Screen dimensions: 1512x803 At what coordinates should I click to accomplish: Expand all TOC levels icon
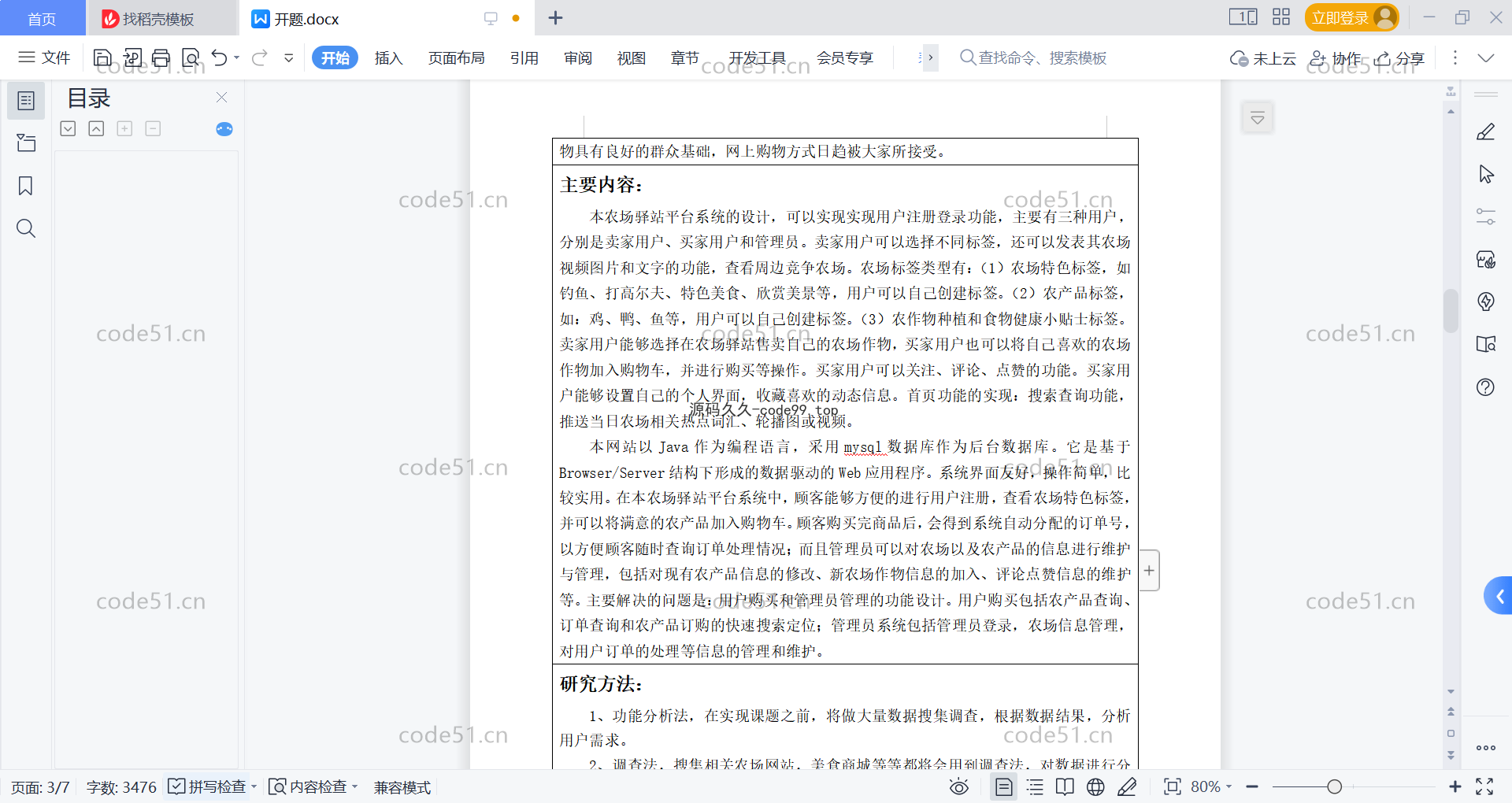[69, 128]
